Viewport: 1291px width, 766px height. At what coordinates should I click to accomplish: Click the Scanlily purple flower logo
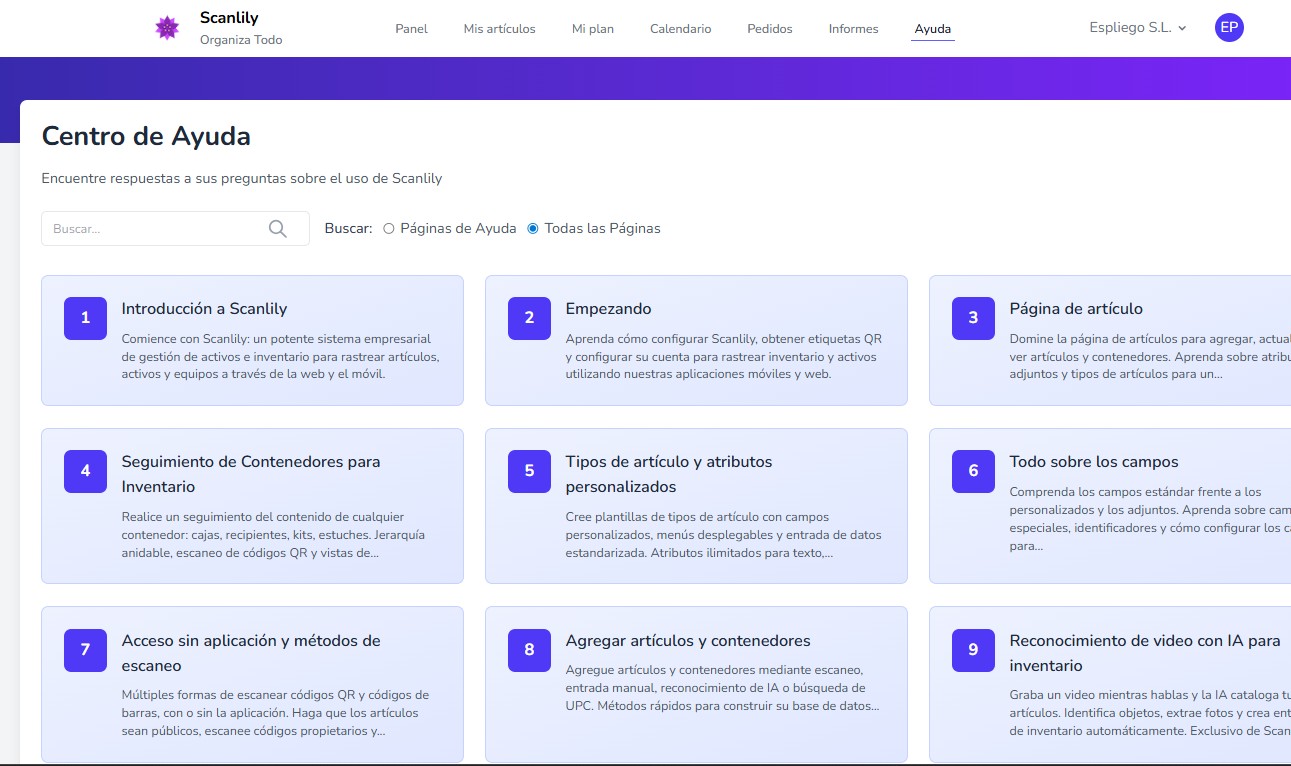pyautogui.click(x=167, y=28)
